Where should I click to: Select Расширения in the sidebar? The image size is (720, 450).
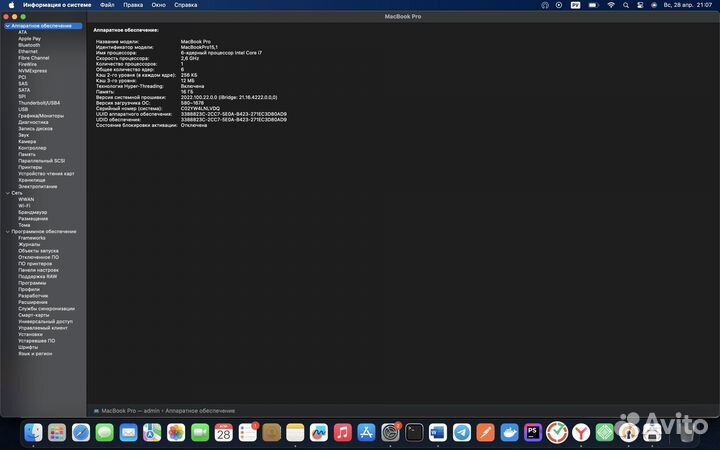click(33, 302)
